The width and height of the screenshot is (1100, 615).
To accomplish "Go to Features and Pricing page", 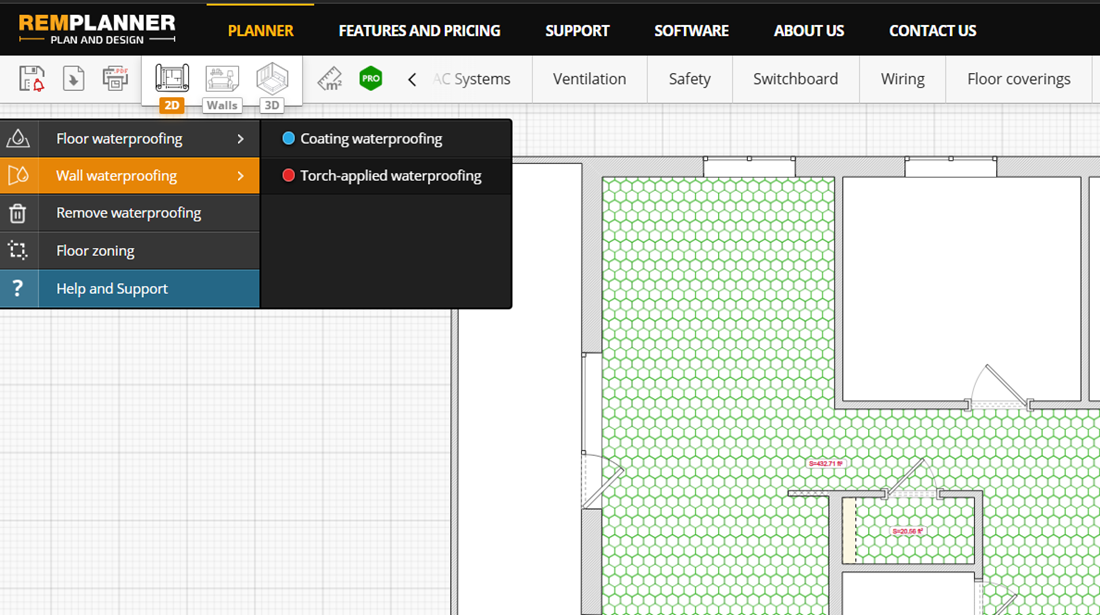I will pos(419,31).
